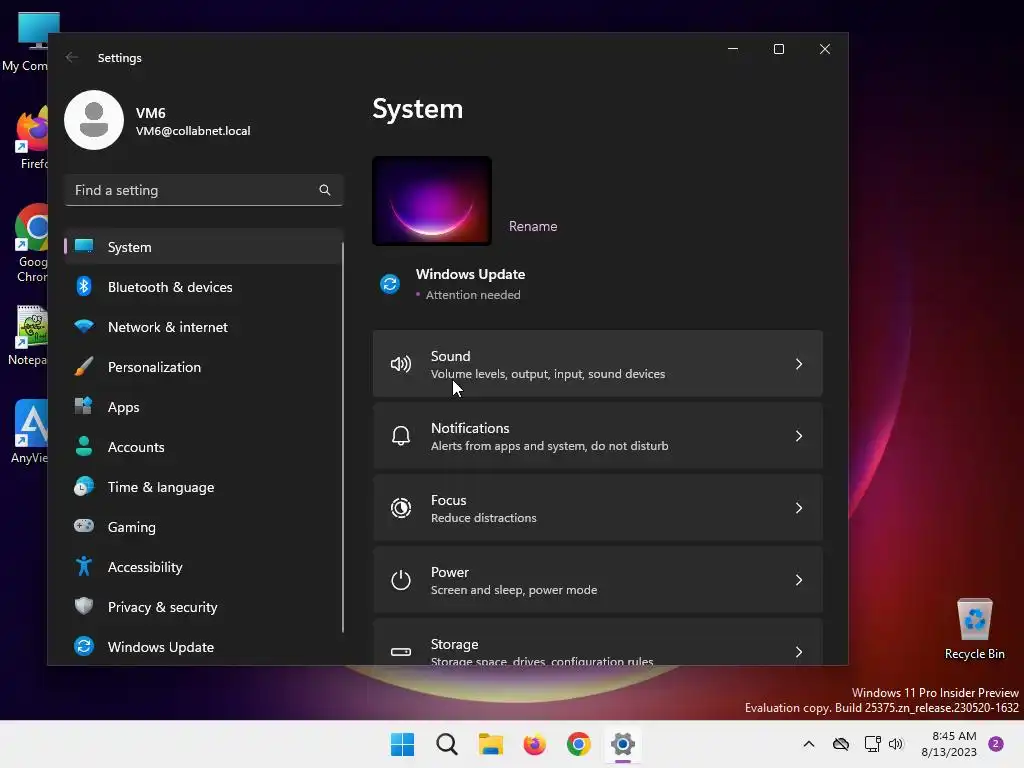Click the Windows Update sync icon in System header
Screen dimensions: 1024x768
pos(390,284)
